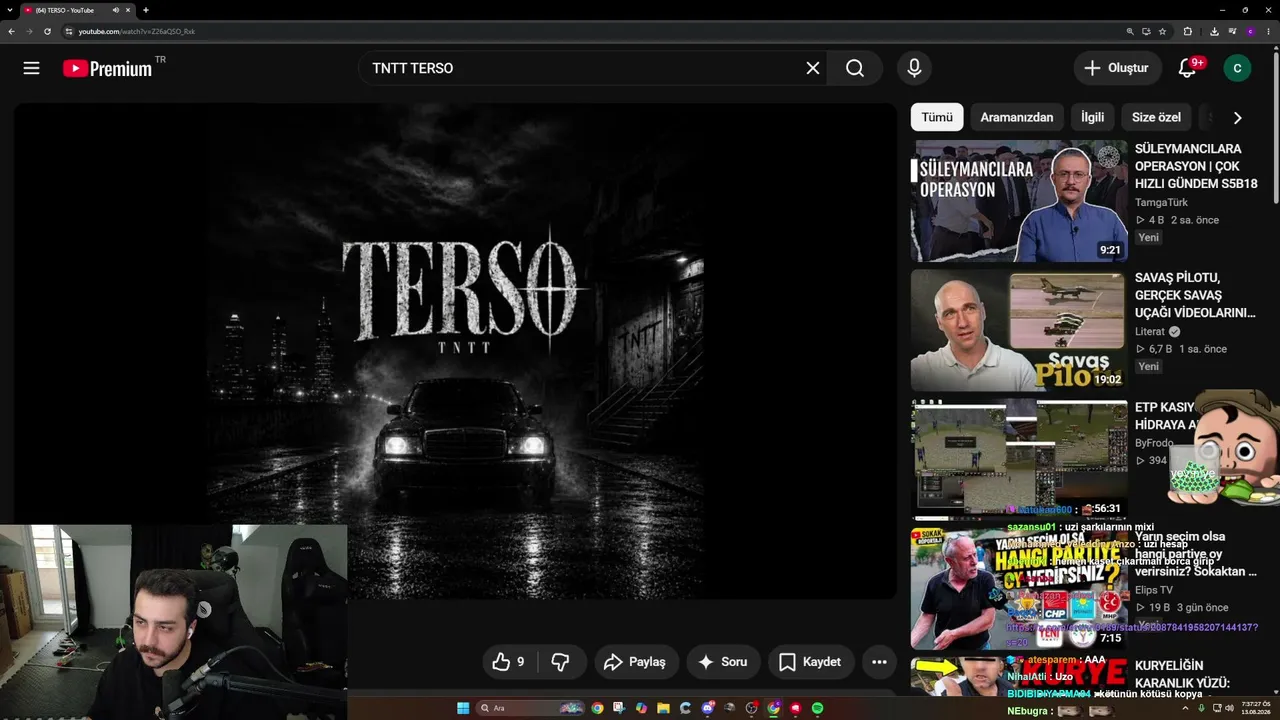Reload the YouTube page
The image size is (1280, 720).
click(47, 31)
